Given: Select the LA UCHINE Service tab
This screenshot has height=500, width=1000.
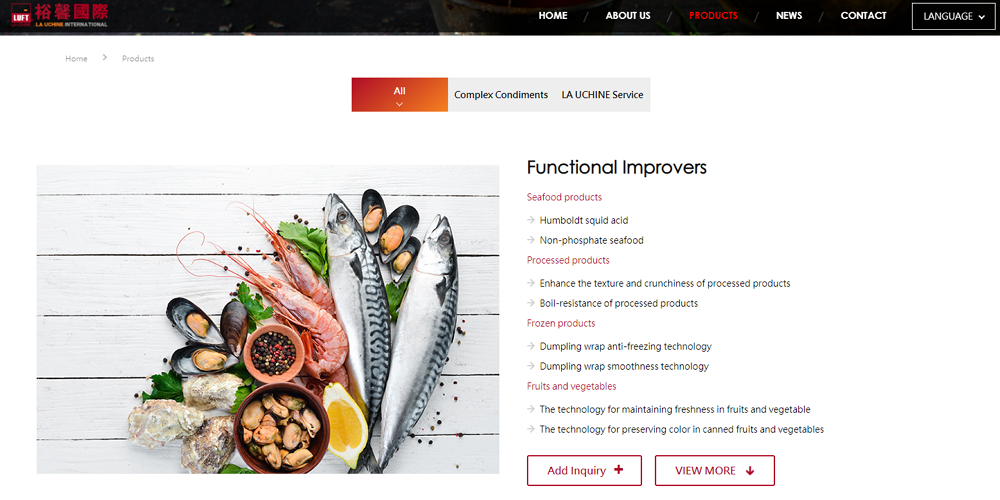Looking at the screenshot, I should point(602,94).
